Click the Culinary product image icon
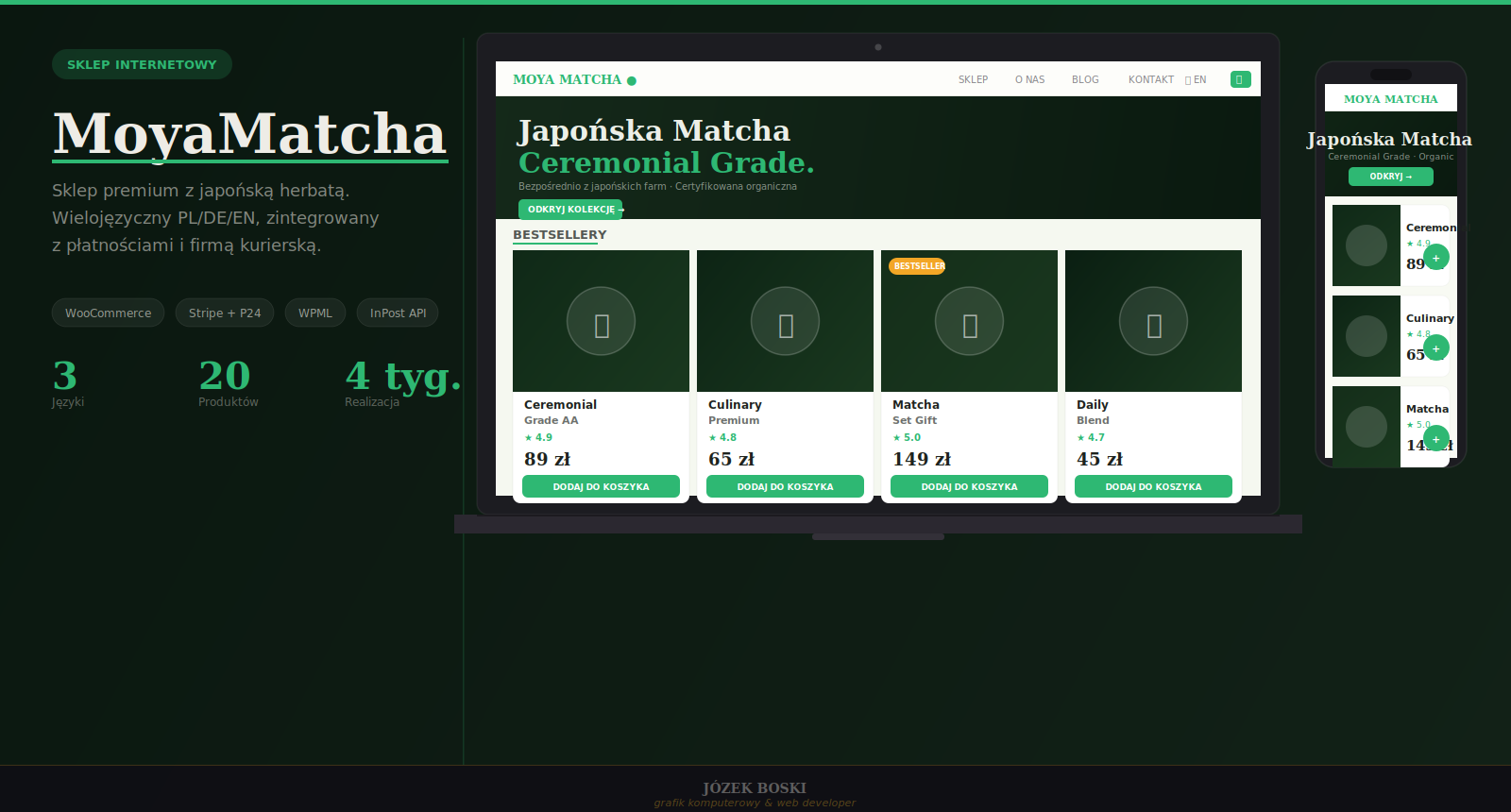Viewport: 1511px width, 812px height. click(x=785, y=321)
